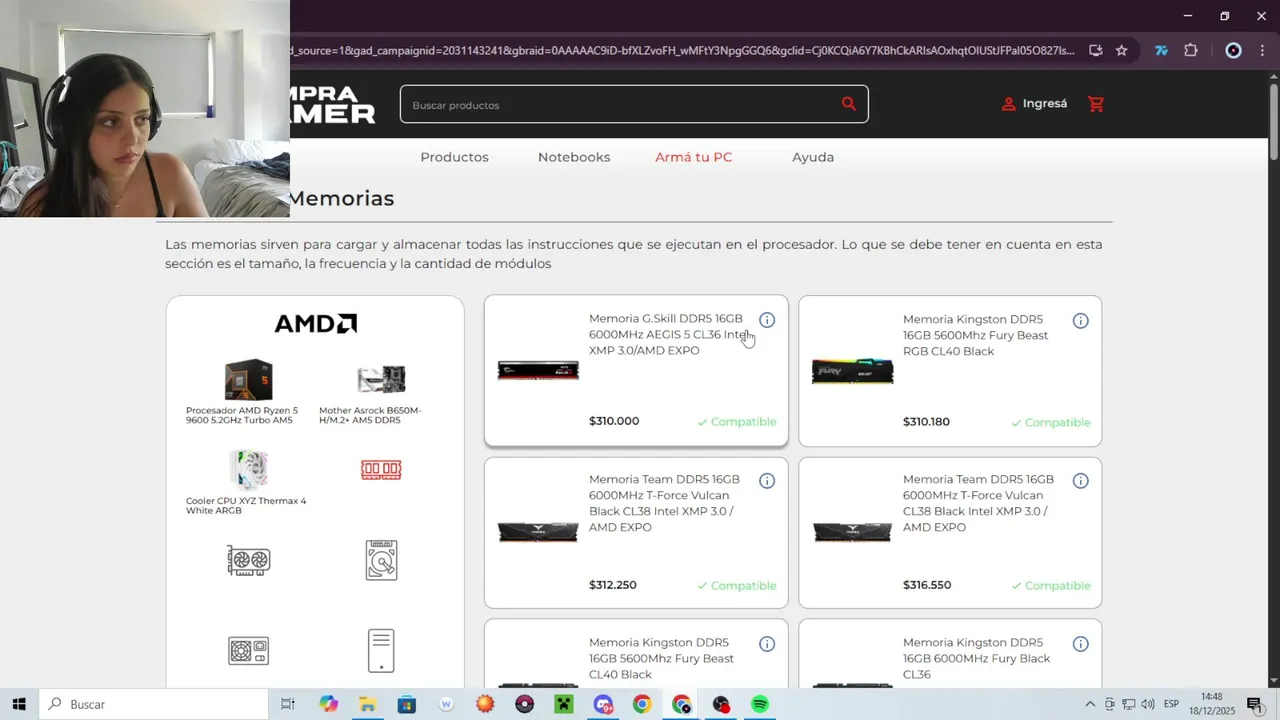Open the Ayuda menu item
The width and height of the screenshot is (1280, 720).
pyautogui.click(x=813, y=157)
